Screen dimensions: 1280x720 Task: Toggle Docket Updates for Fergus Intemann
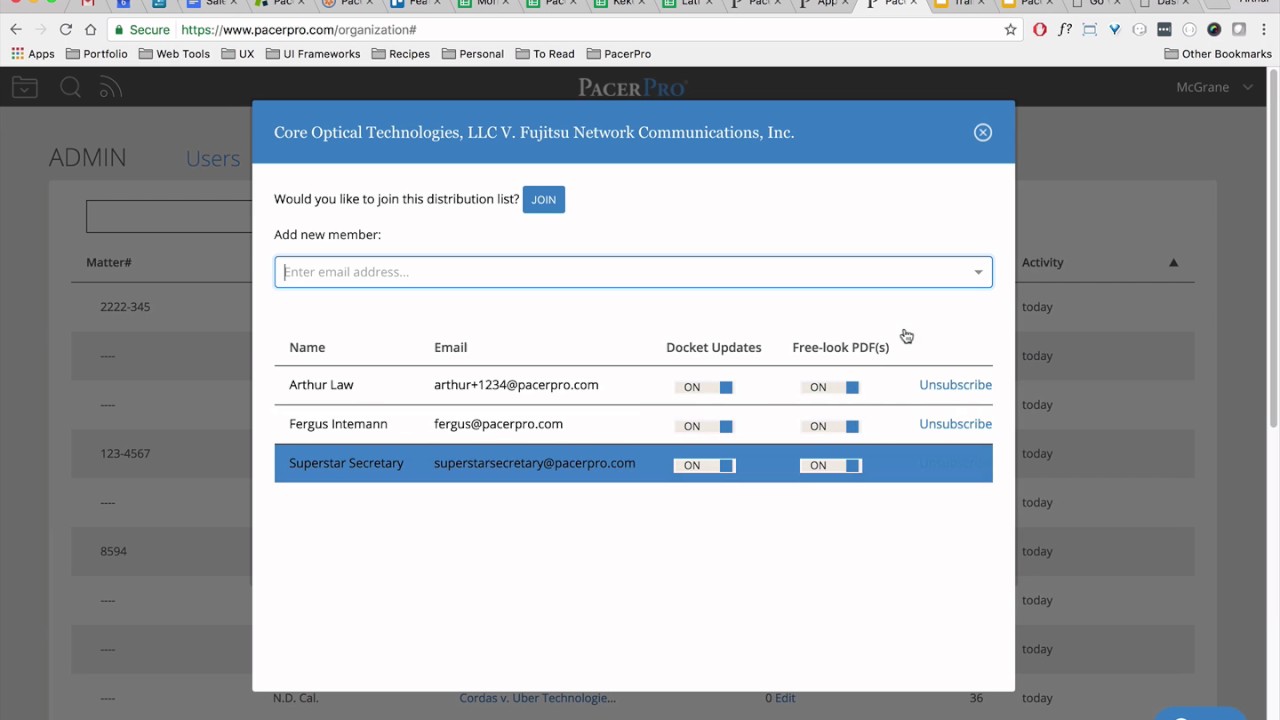tap(704, 426)
